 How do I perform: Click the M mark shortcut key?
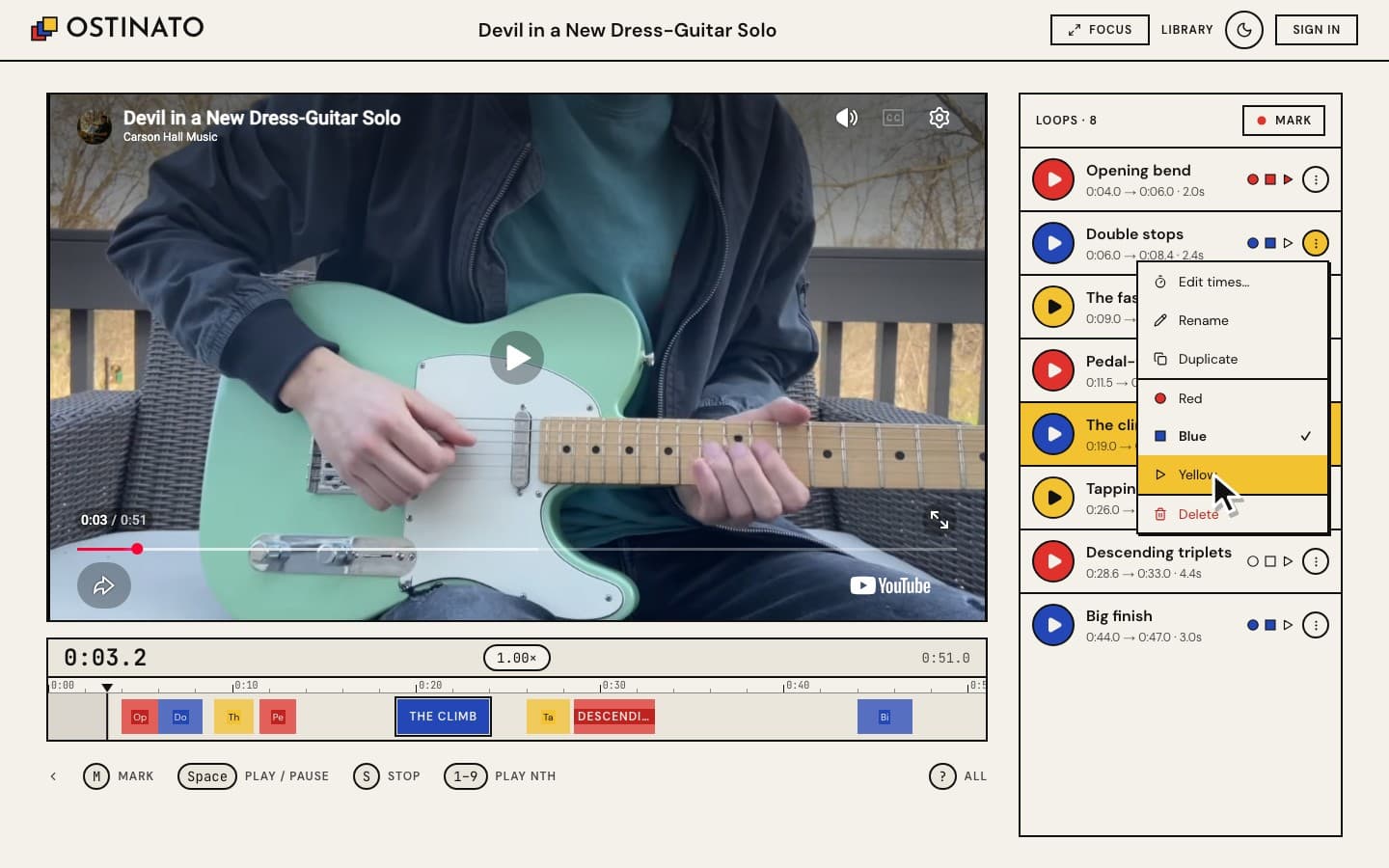(x=96, y=776)
